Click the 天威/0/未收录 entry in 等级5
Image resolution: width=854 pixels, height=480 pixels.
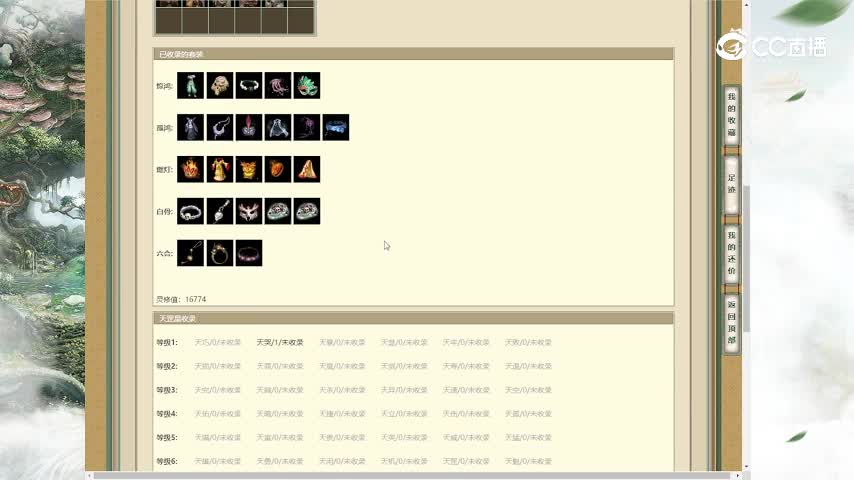click(466, 438)
